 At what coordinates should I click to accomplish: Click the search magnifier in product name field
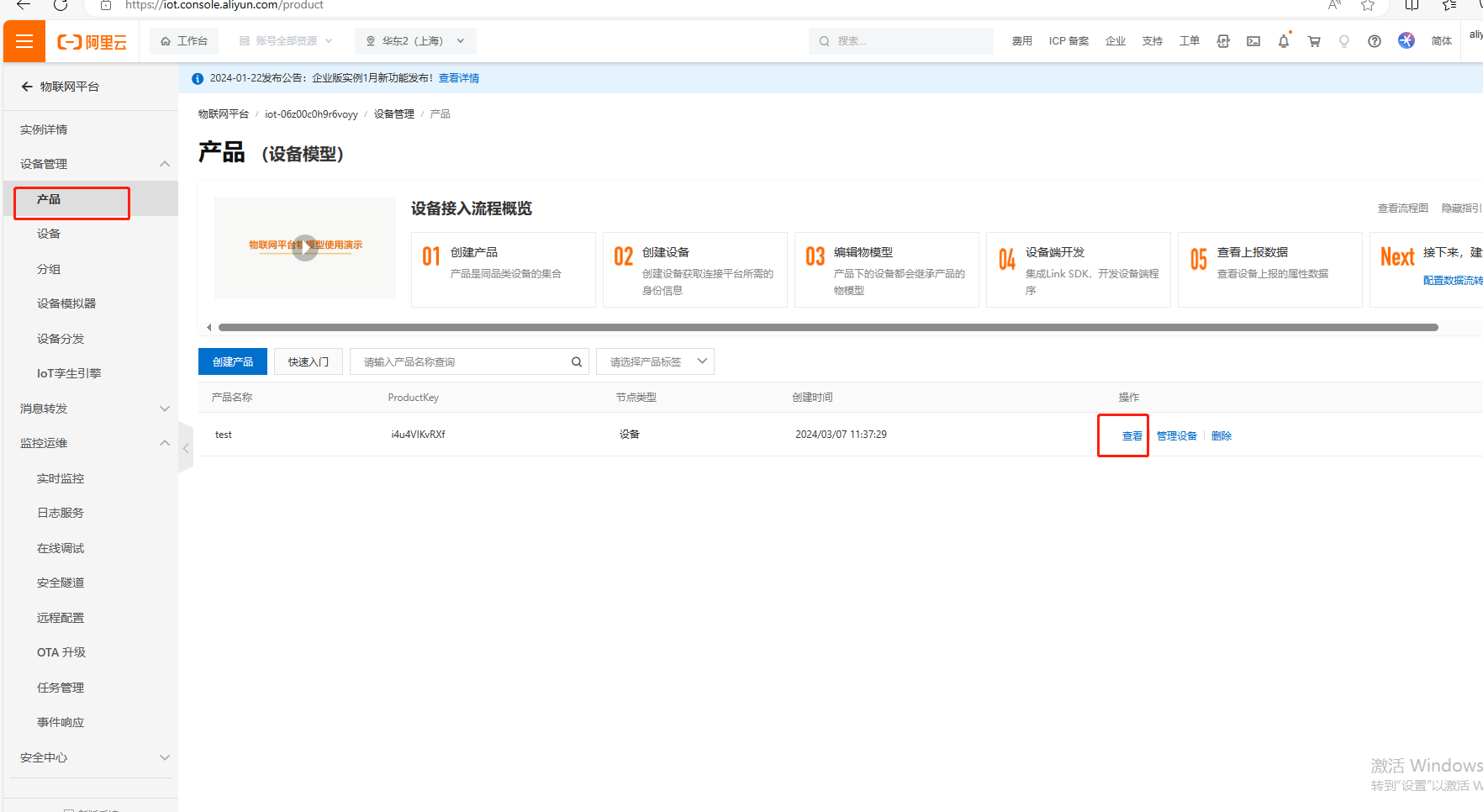[577, 362]
